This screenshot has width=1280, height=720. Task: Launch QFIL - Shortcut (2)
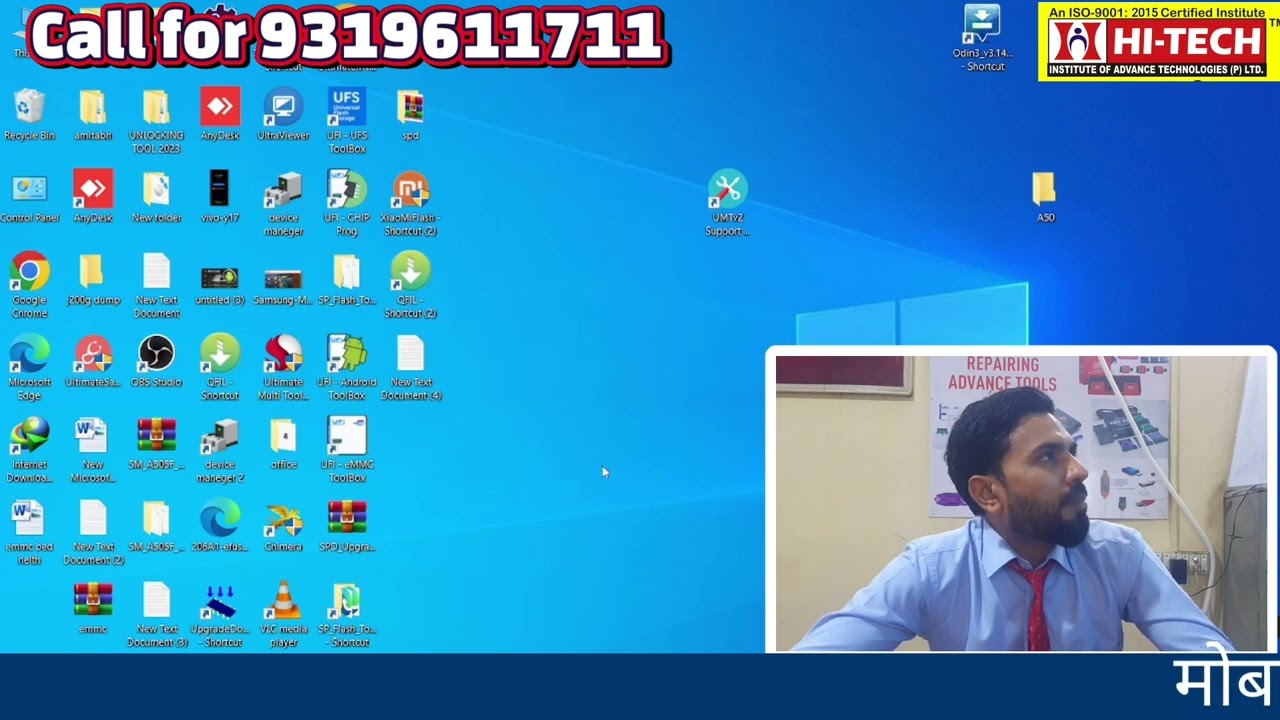click(410, 285)
